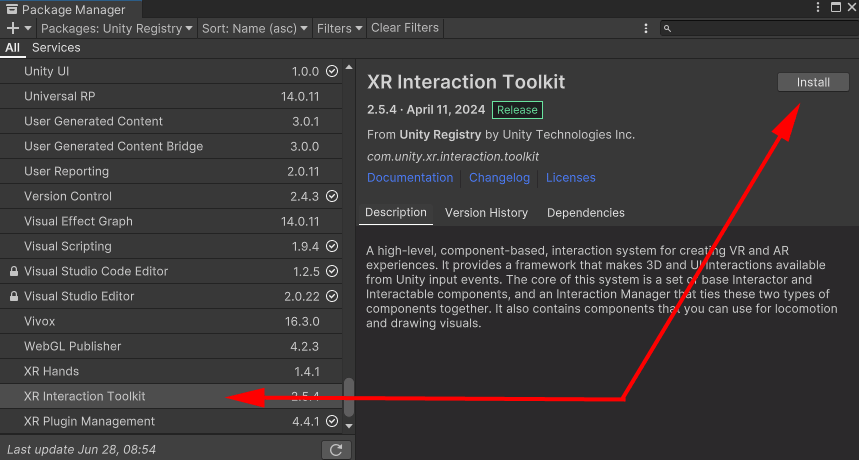Click the lock icon beside Visual Studio Code Editor

click(x=13, y=272)
